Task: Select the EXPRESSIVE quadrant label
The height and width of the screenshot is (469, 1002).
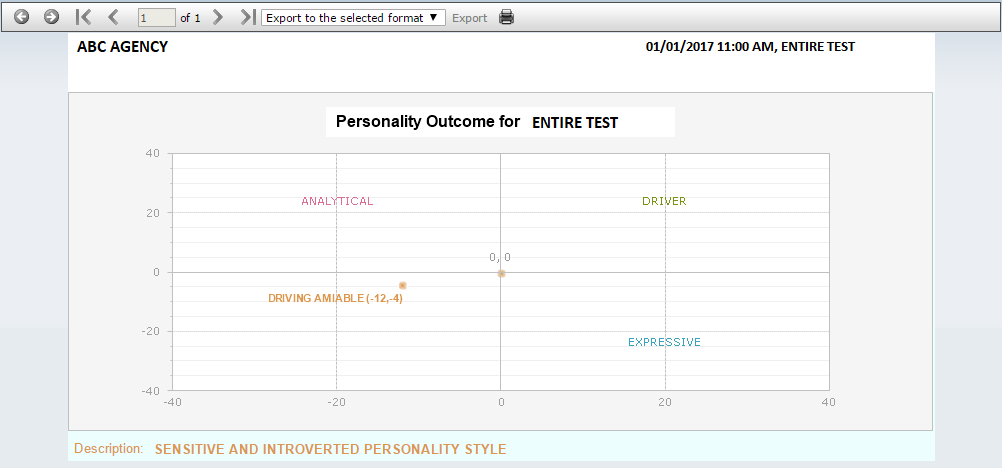Action: 665,342
